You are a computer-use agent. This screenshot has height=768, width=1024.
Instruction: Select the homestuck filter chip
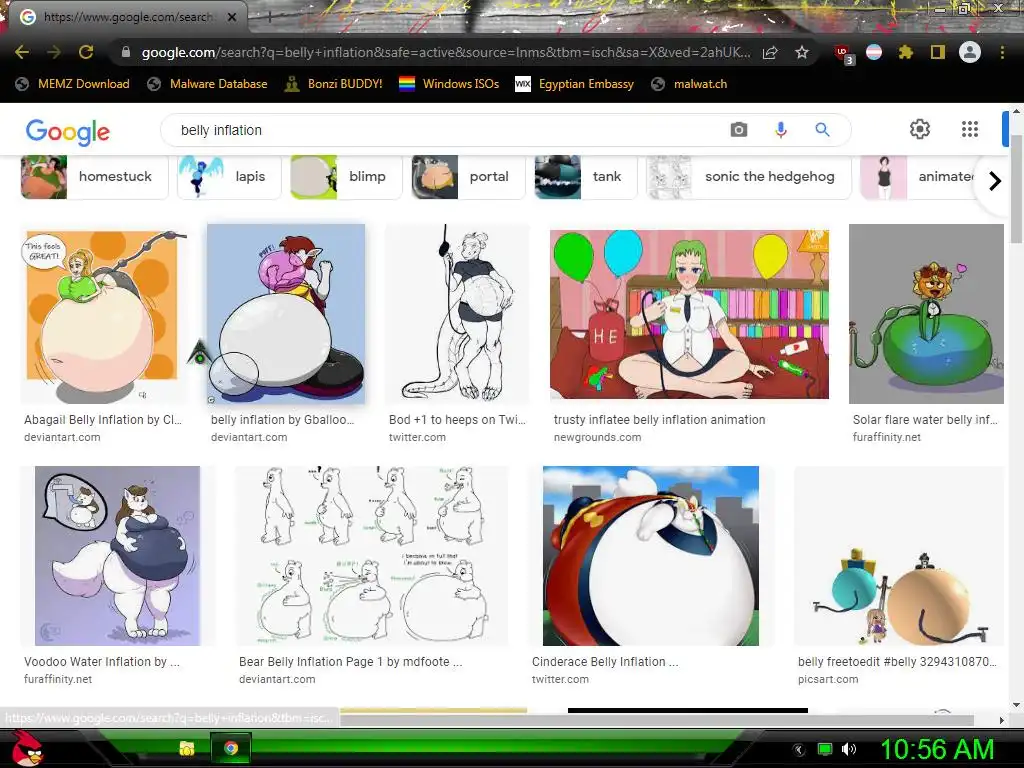pos(94,176)
